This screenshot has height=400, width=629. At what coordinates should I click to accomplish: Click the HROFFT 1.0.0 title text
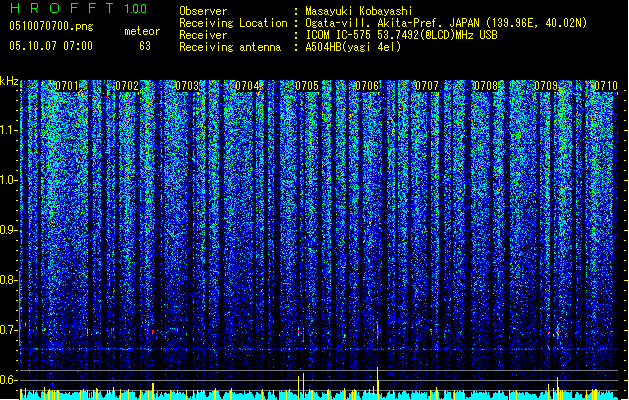click(x=79, y=8)
